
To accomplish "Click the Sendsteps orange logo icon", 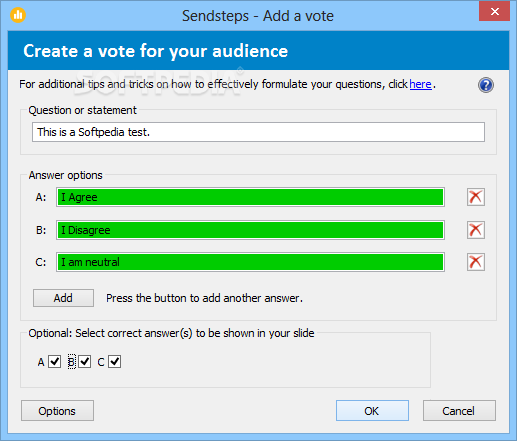I will coord(18,15).
